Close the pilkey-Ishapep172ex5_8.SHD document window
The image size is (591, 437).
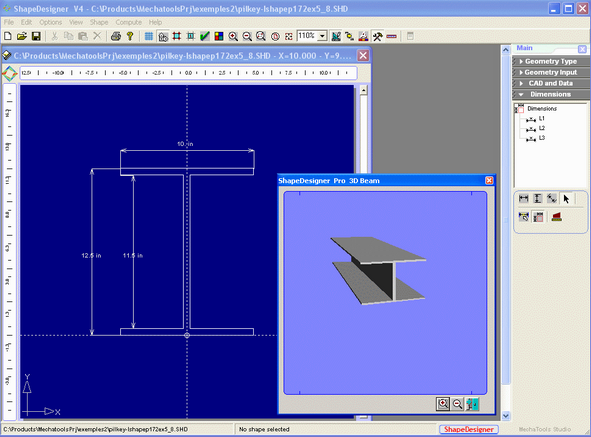363,56
